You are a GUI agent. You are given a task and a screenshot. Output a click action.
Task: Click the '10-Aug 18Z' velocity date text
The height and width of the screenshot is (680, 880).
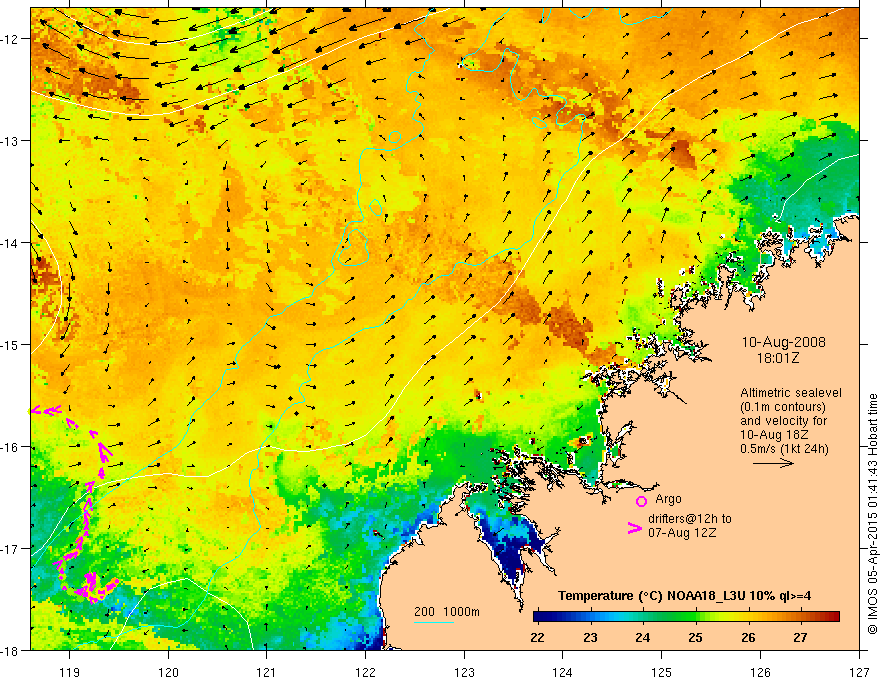[x=772, y=435]
